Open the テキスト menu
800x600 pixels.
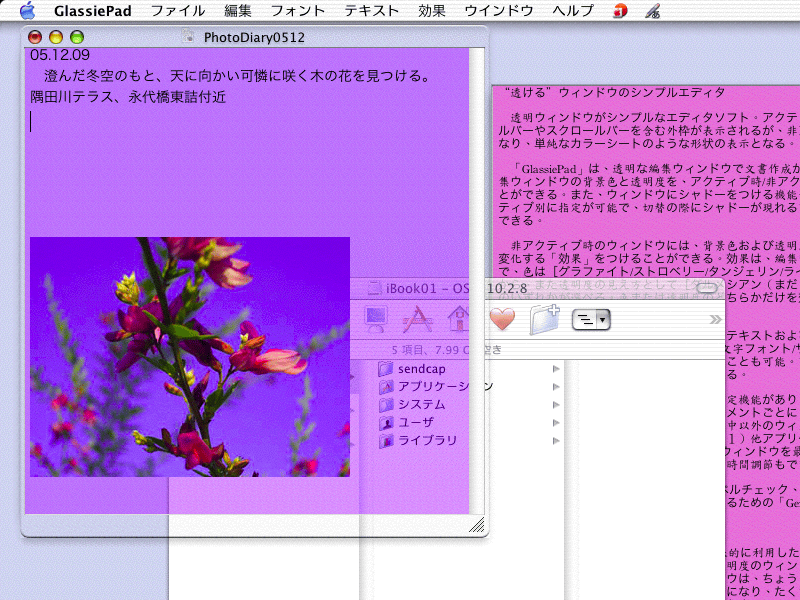pyautogui.click(x=371, y=11)
